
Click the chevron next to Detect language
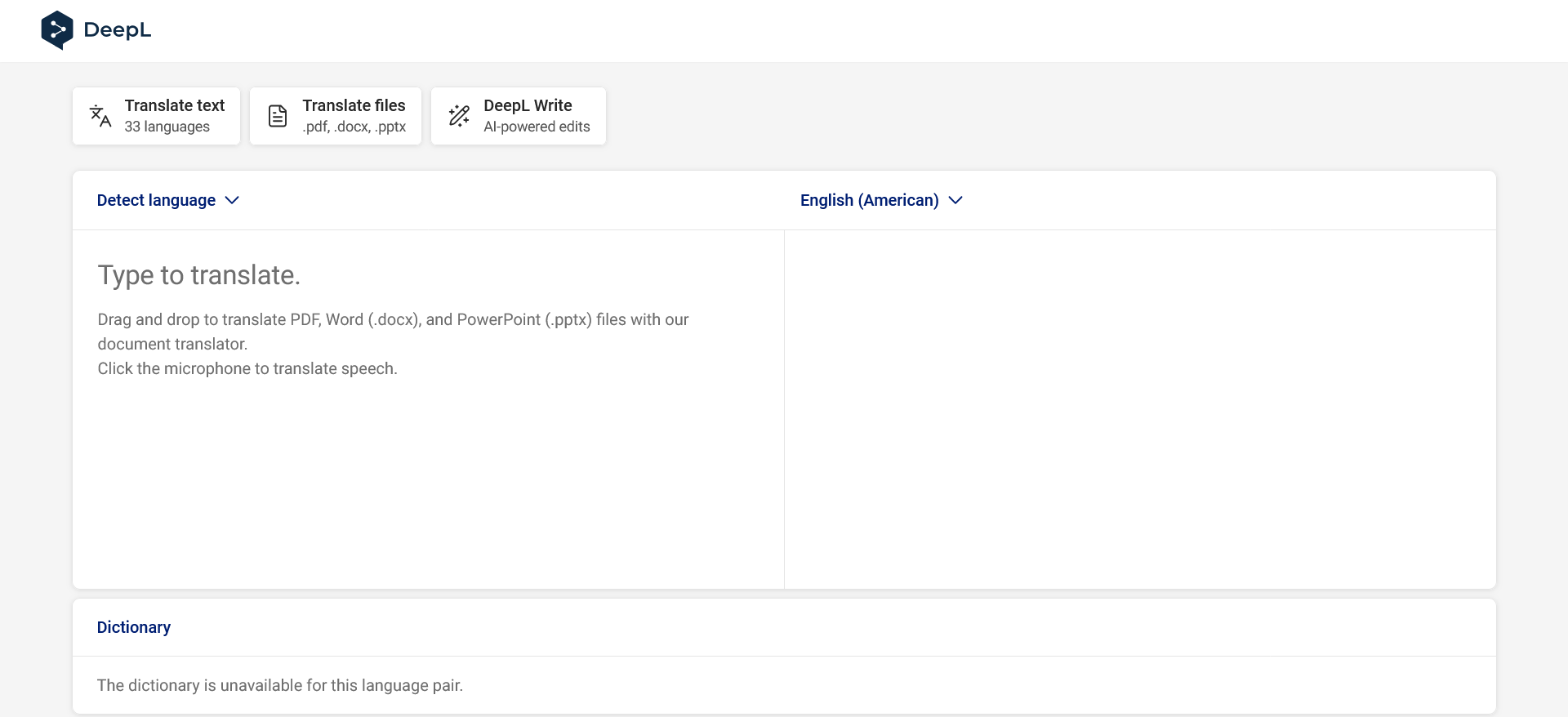point(232,200)
